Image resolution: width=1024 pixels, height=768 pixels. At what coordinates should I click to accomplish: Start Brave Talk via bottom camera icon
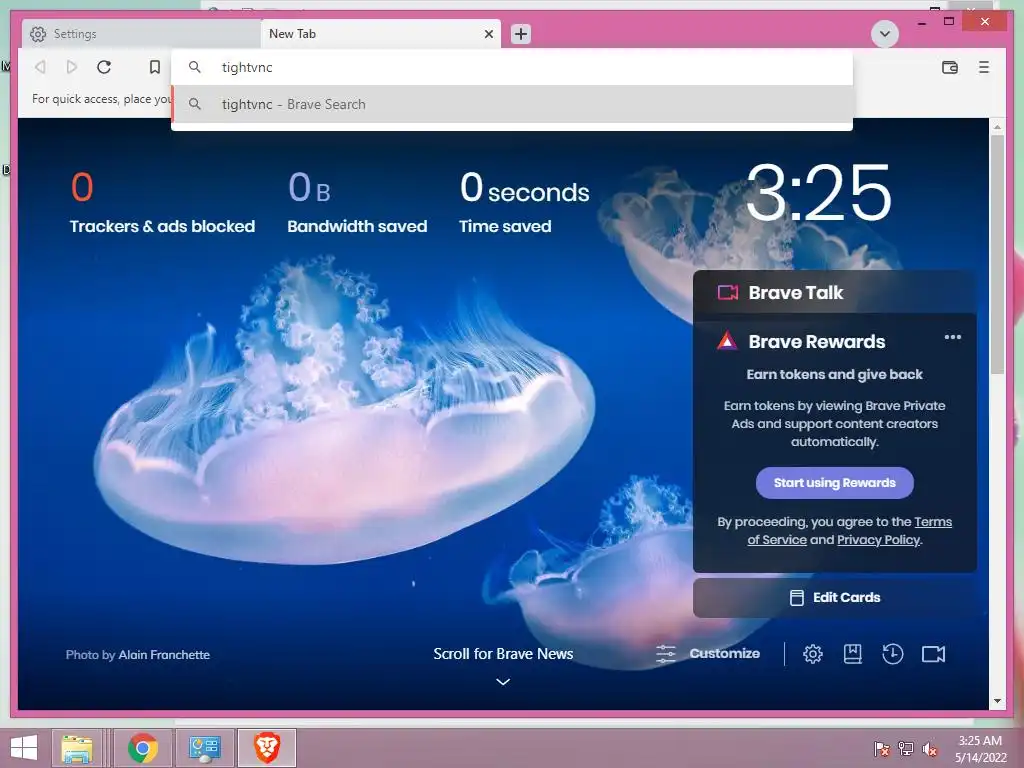933,654
